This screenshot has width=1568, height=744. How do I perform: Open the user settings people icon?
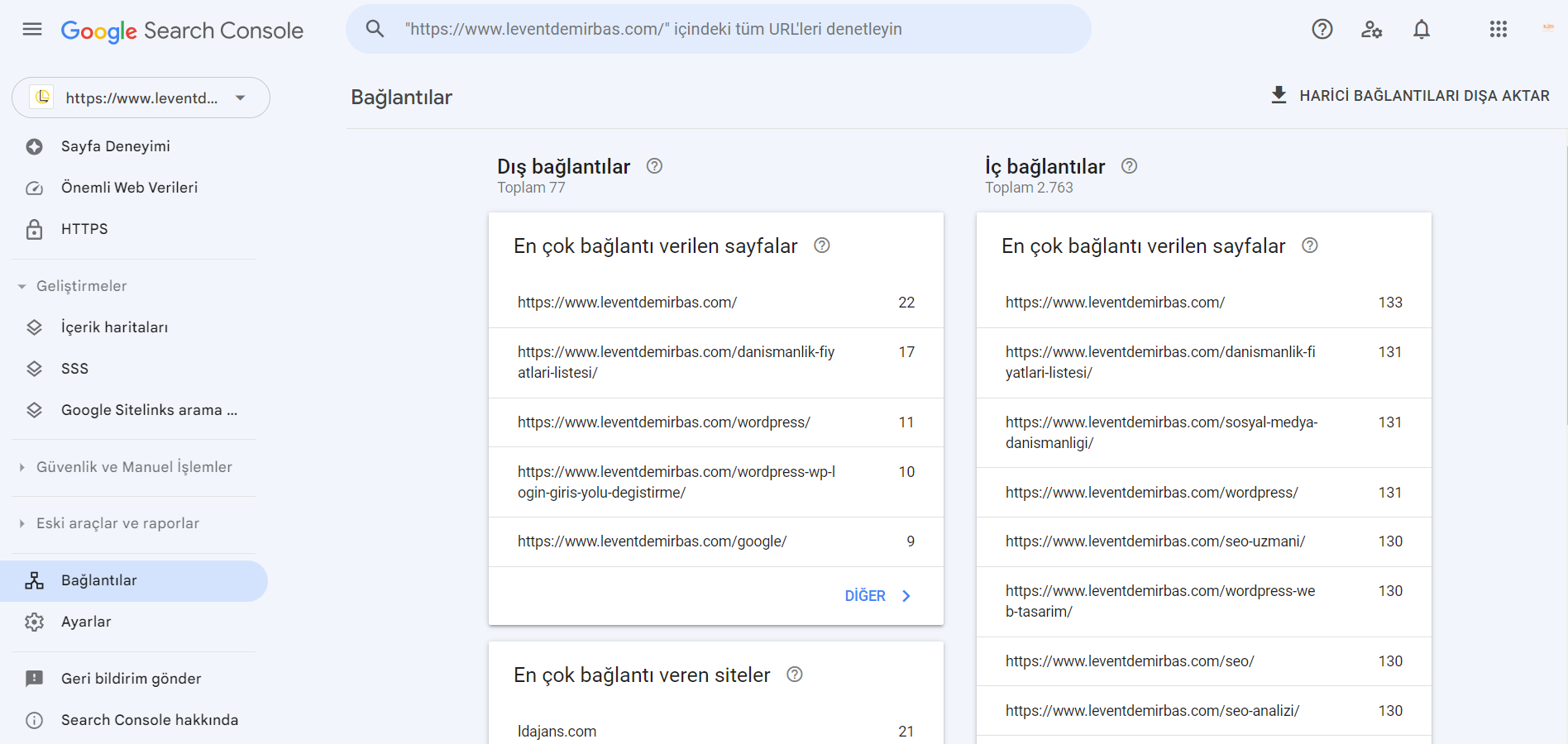(1372, 30)
